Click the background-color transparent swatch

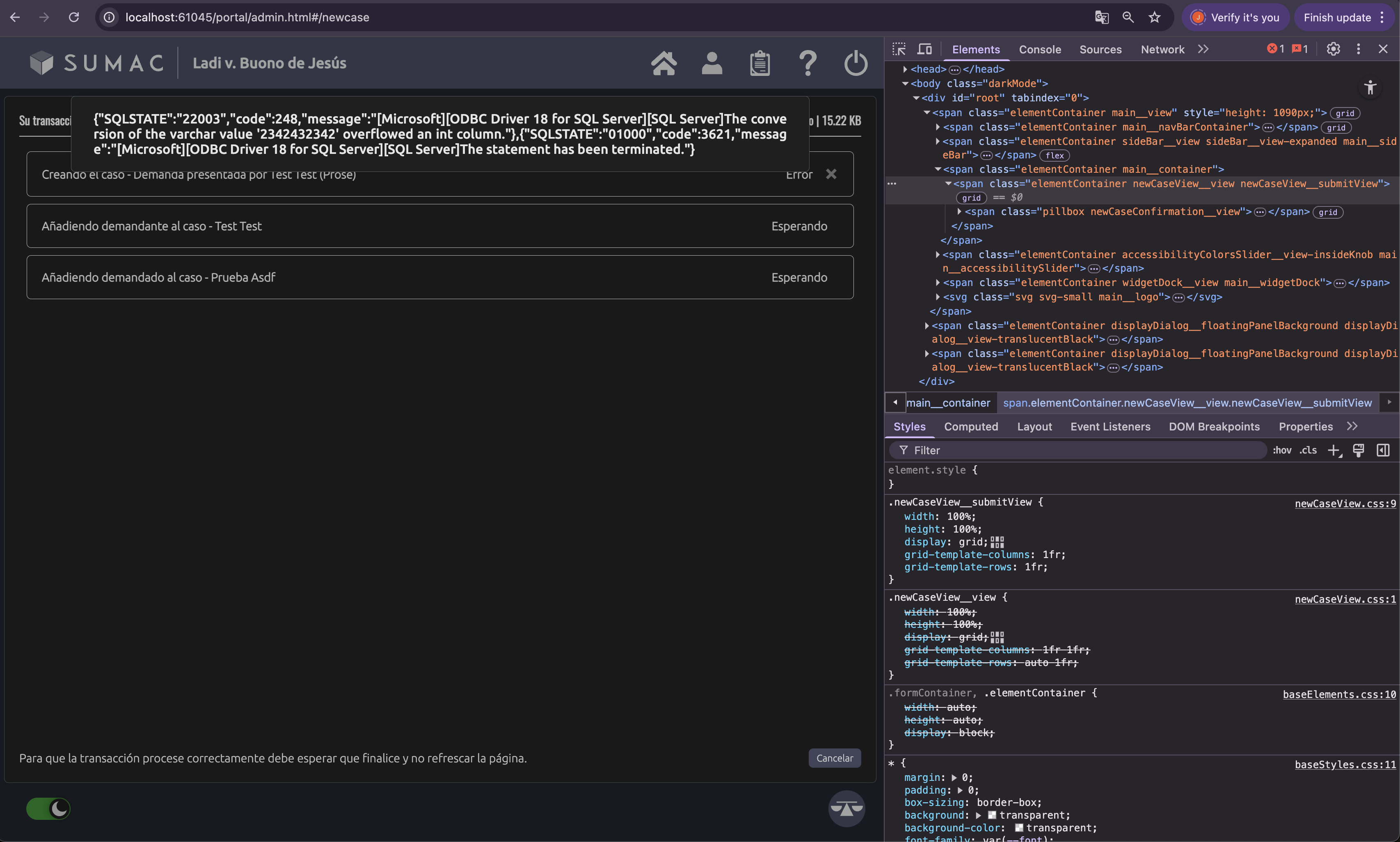(x=1019, y=828)
